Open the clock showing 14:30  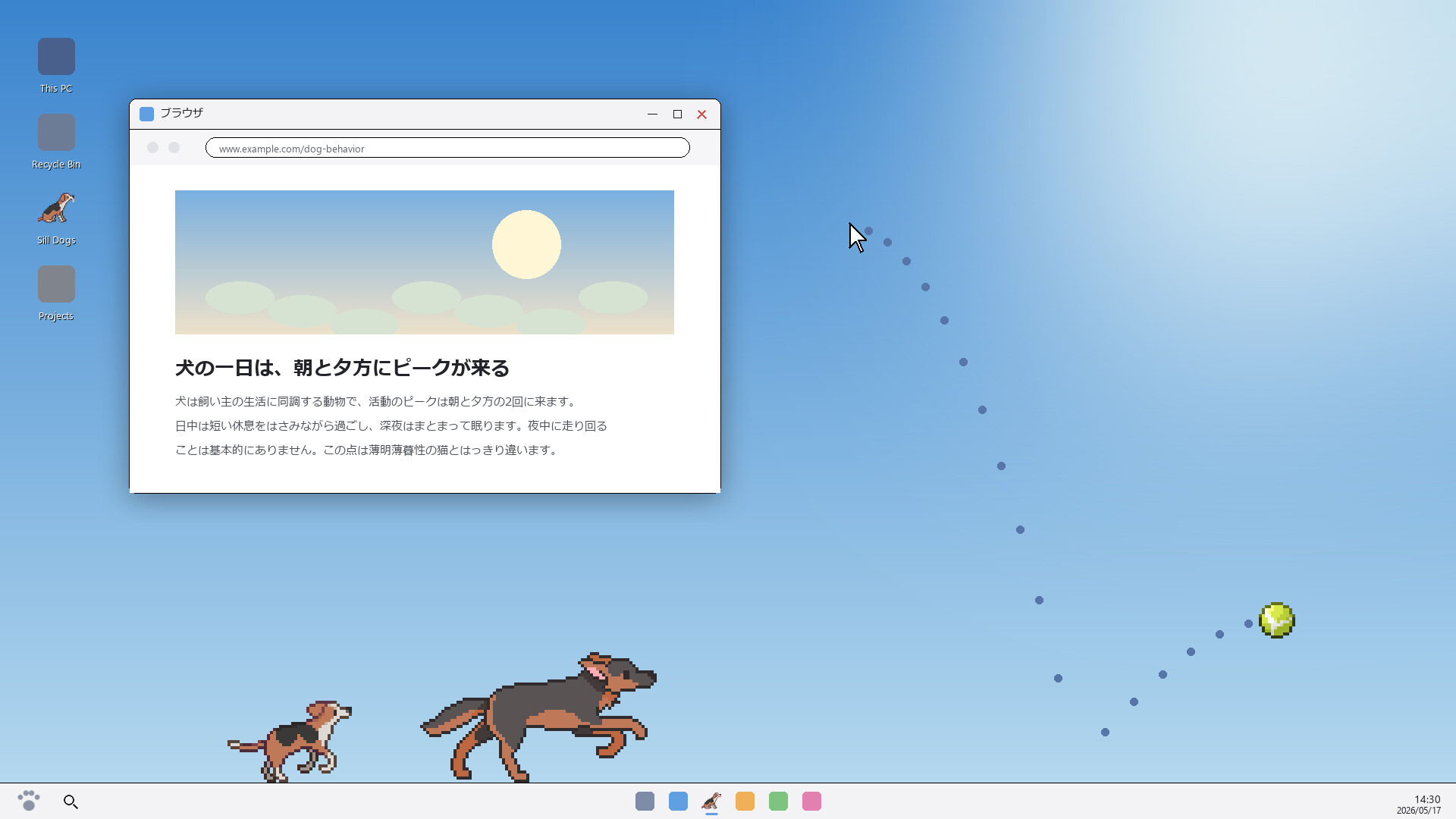coord(1427,799)
